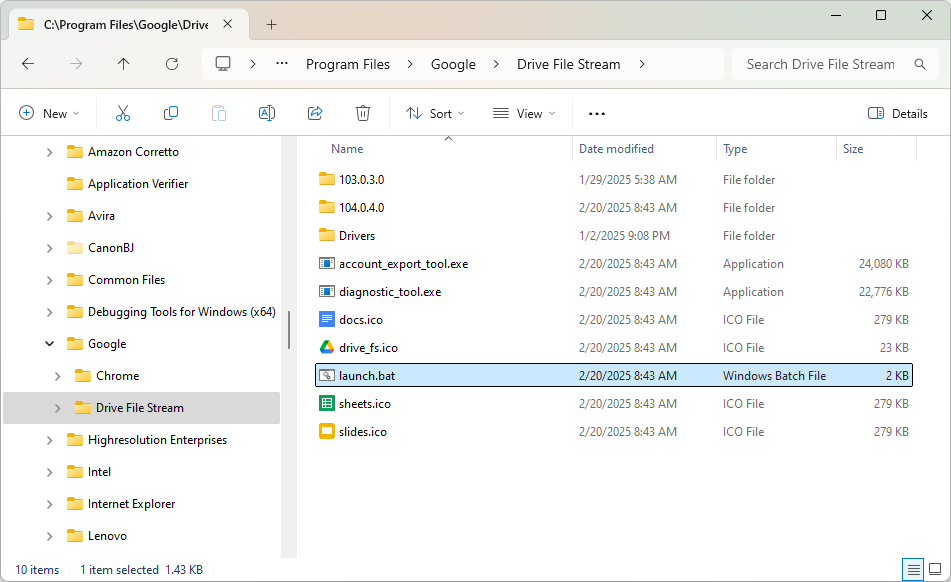951x582 pixels.
Task: Click the 104.0.4.0 folder icon
Action: (326, 207)
